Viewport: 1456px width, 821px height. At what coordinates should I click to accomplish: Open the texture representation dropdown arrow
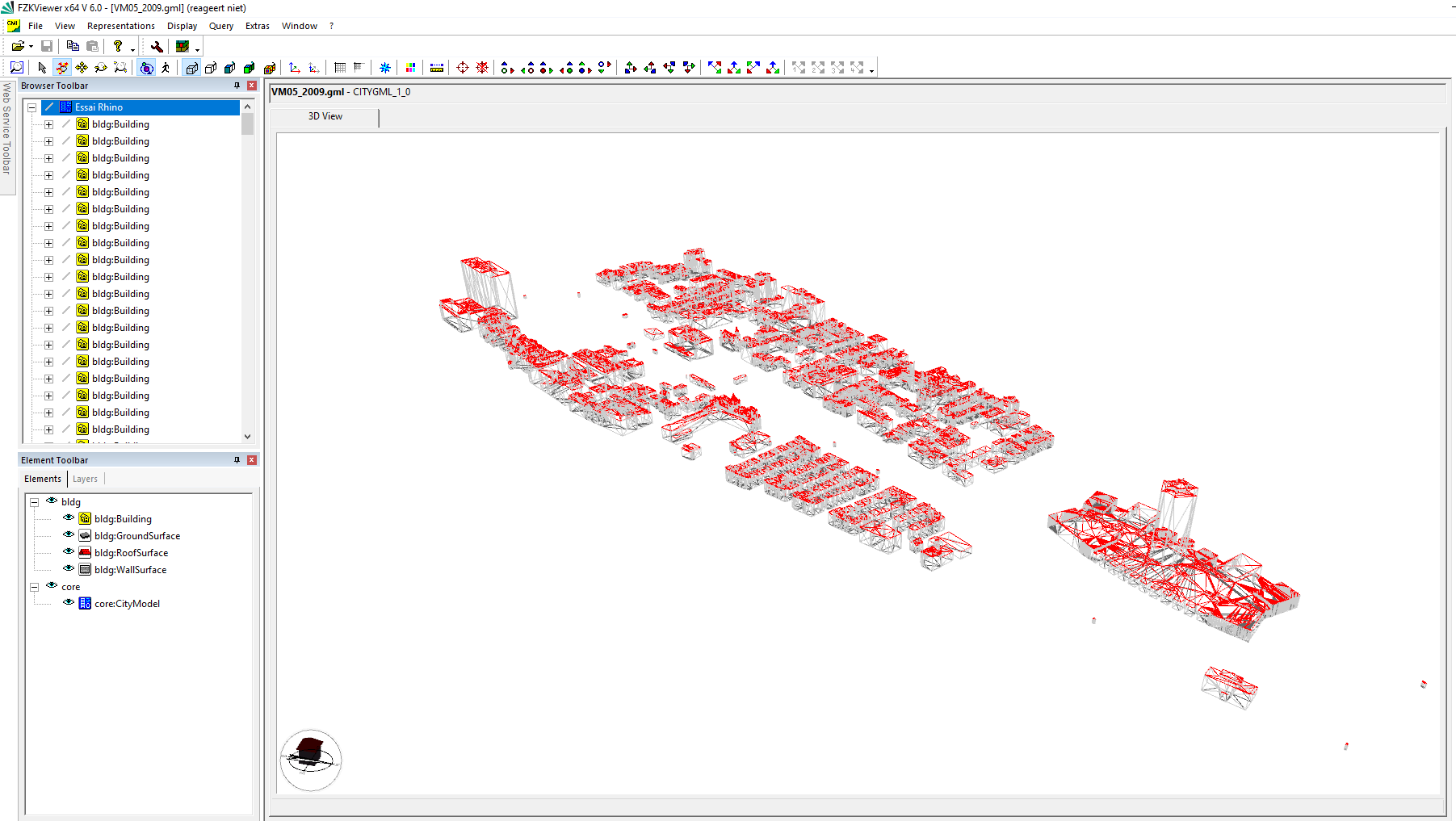pos(197,48)
